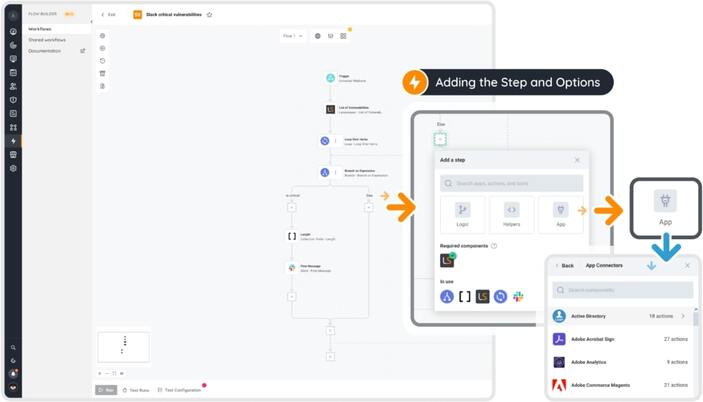Choose the Logic step option
This screenshot has height=402, width=703.
click(x=462, y=214)
